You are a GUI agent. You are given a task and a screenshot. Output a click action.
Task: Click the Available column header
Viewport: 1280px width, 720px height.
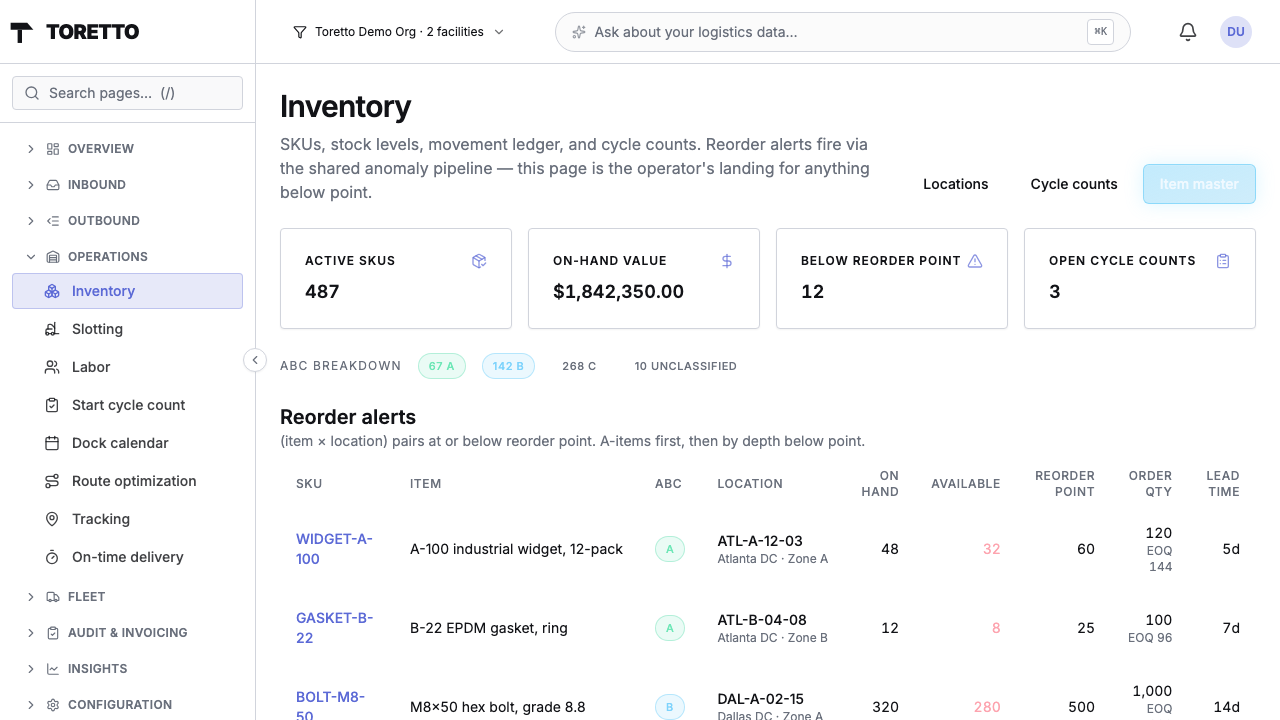coord(966,484)
